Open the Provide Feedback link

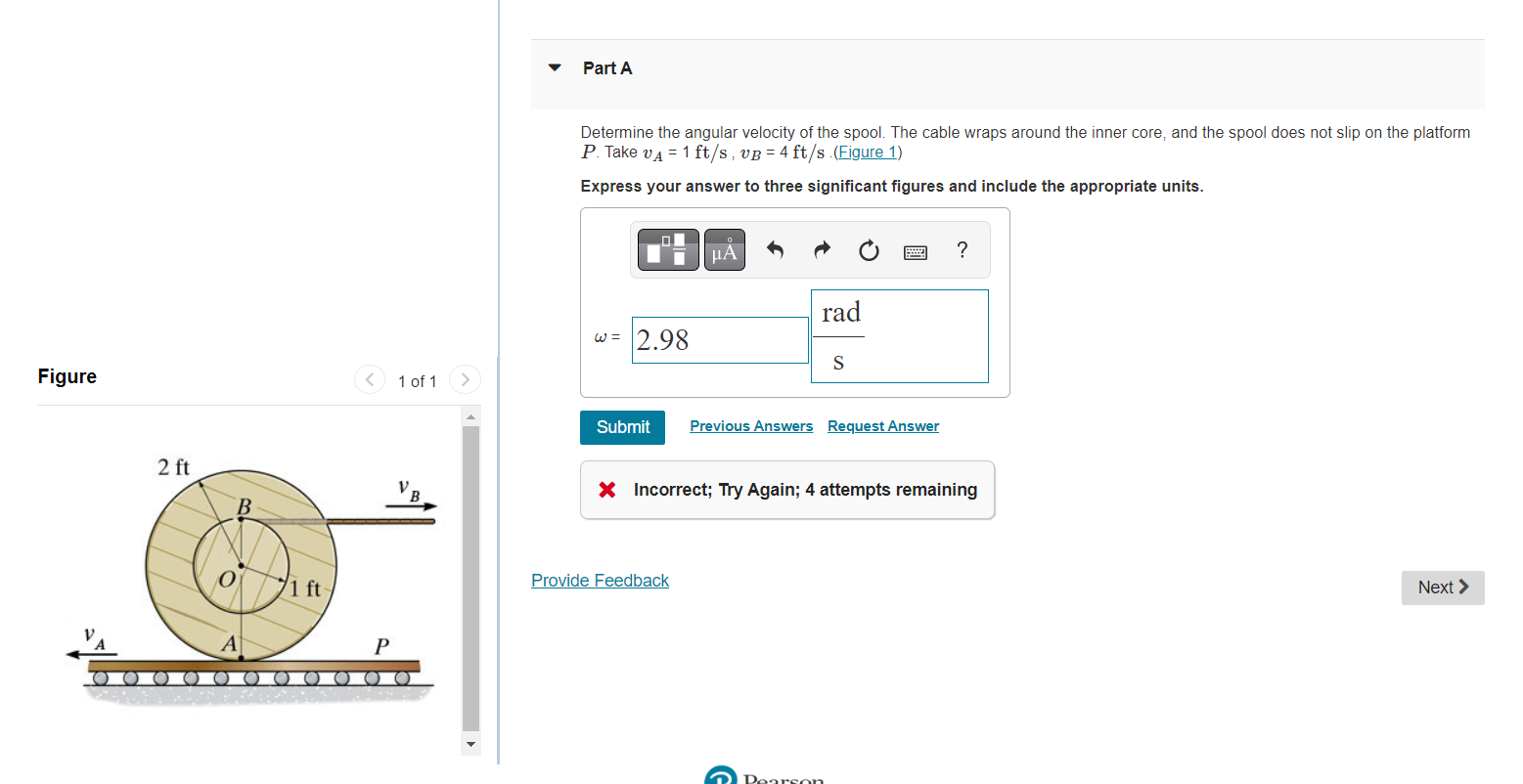point(600,580)
